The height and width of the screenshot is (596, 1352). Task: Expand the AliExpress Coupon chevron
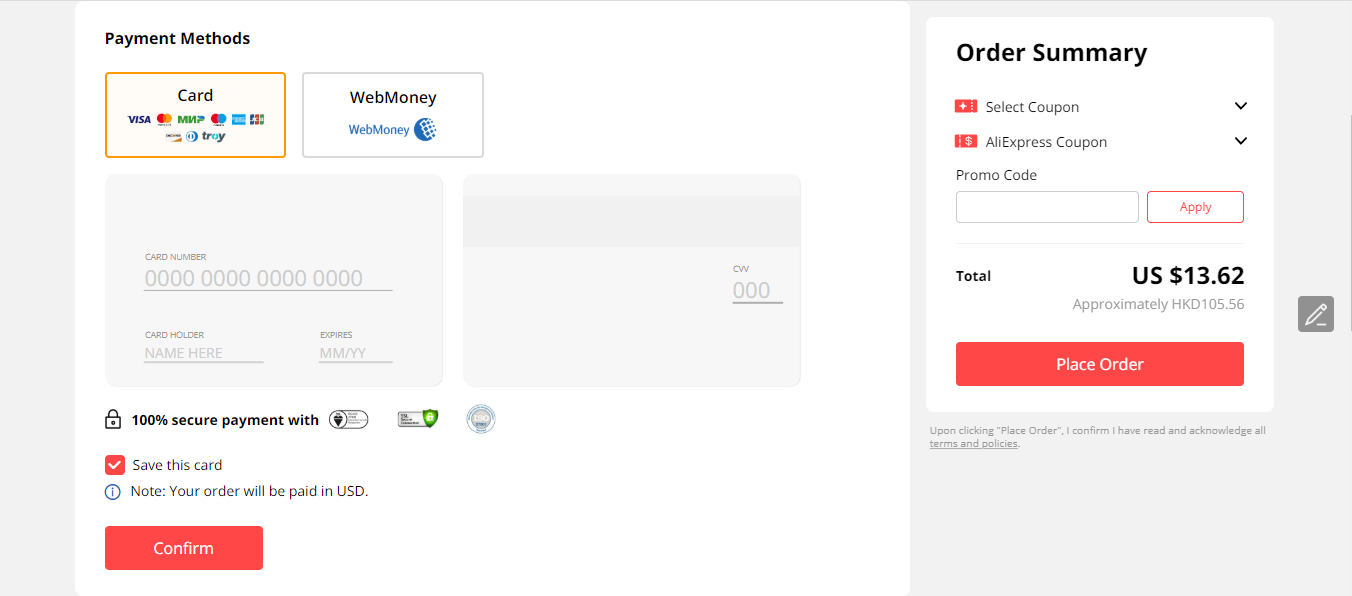[1241, 141]
